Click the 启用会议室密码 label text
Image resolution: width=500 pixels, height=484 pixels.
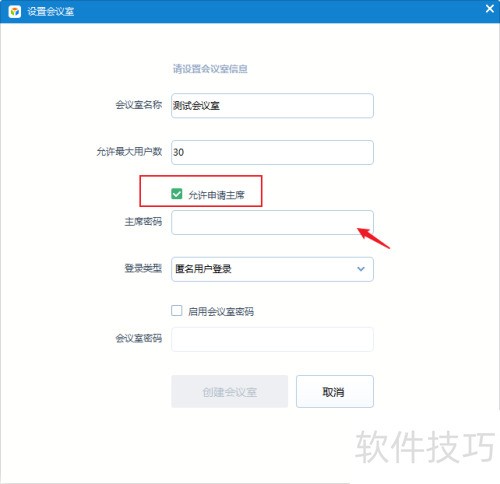pos(221,311)
